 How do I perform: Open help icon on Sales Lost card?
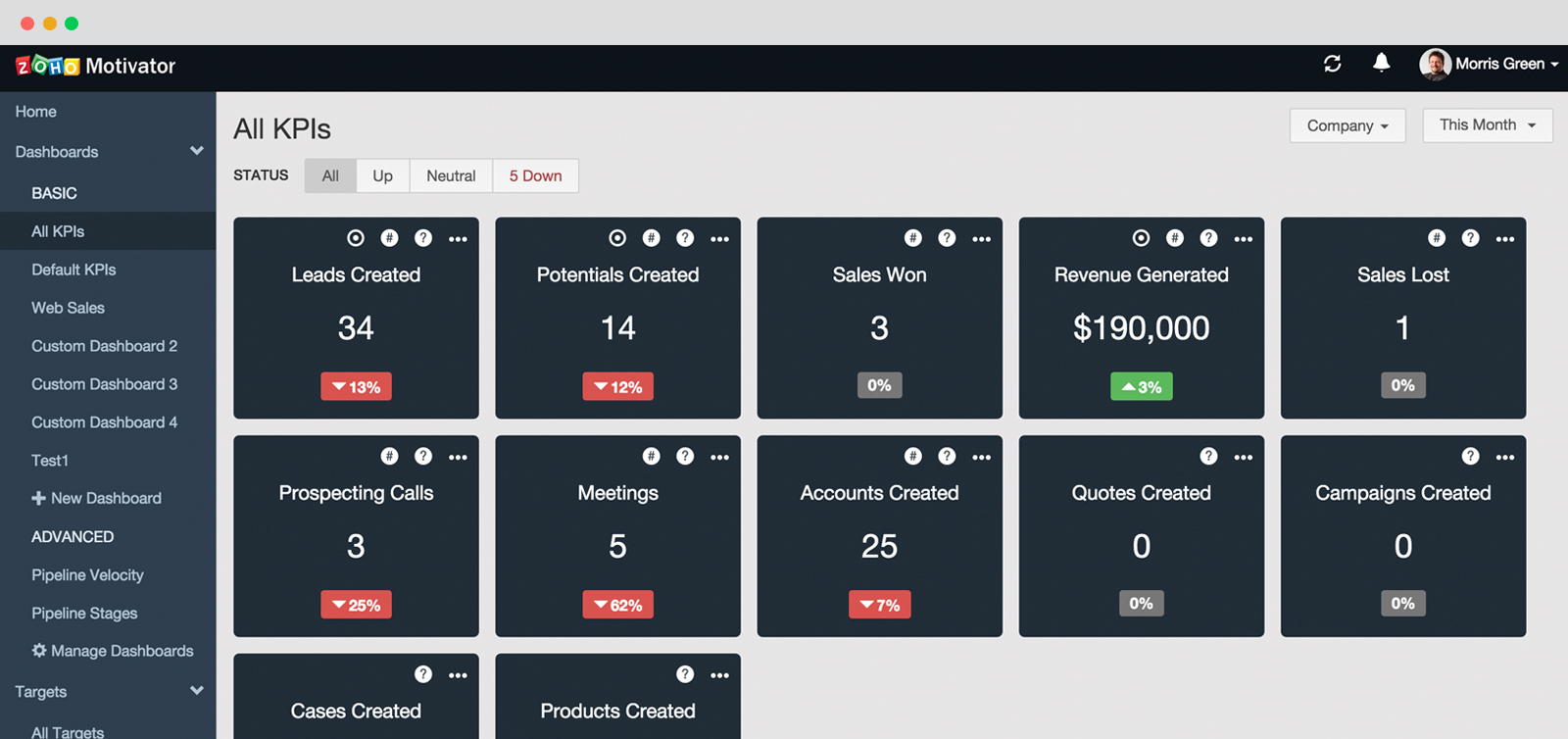tap(1470, 238)
